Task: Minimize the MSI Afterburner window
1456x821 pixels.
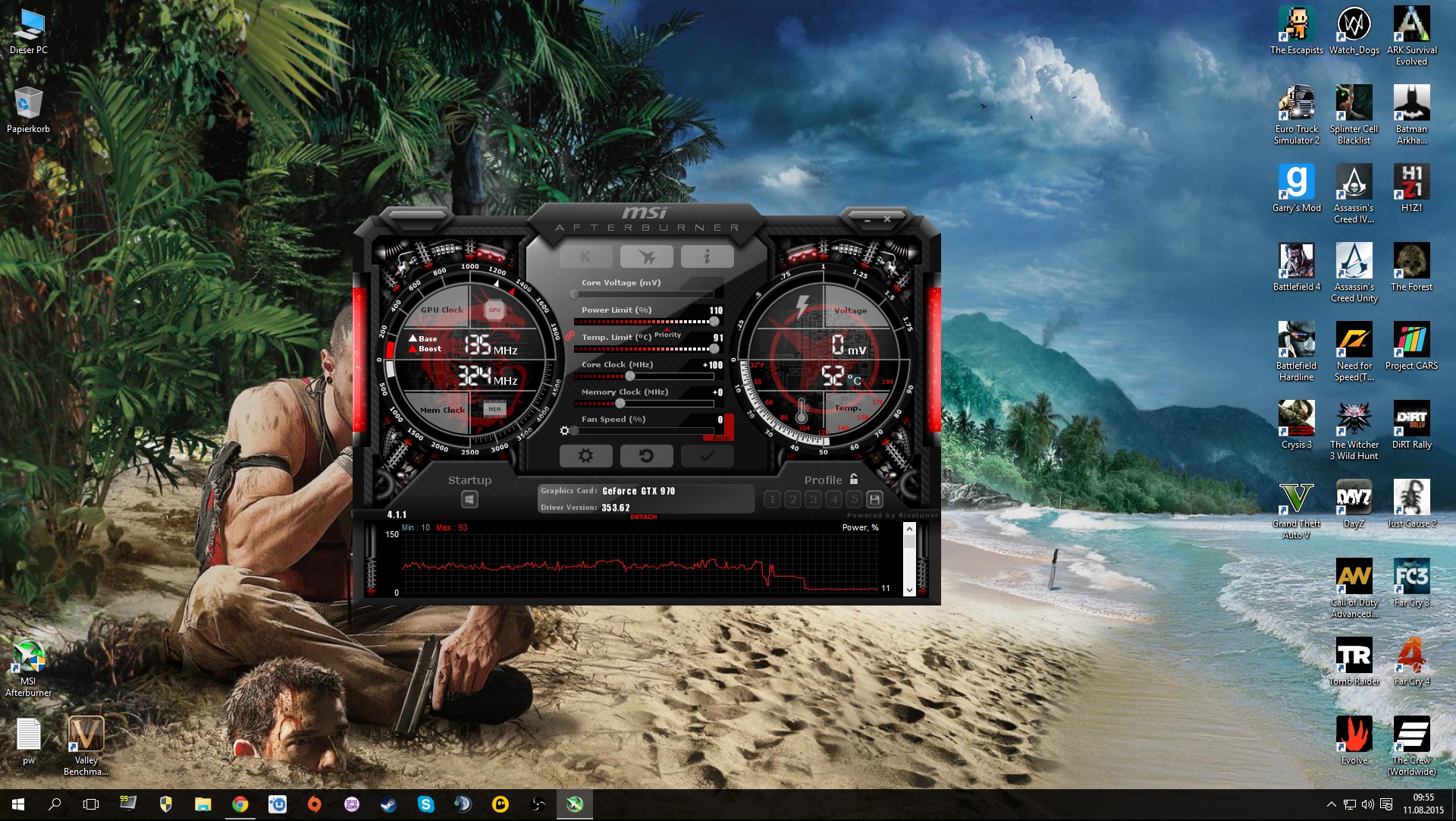Action: pyautogui.click(x=868, y=219)
